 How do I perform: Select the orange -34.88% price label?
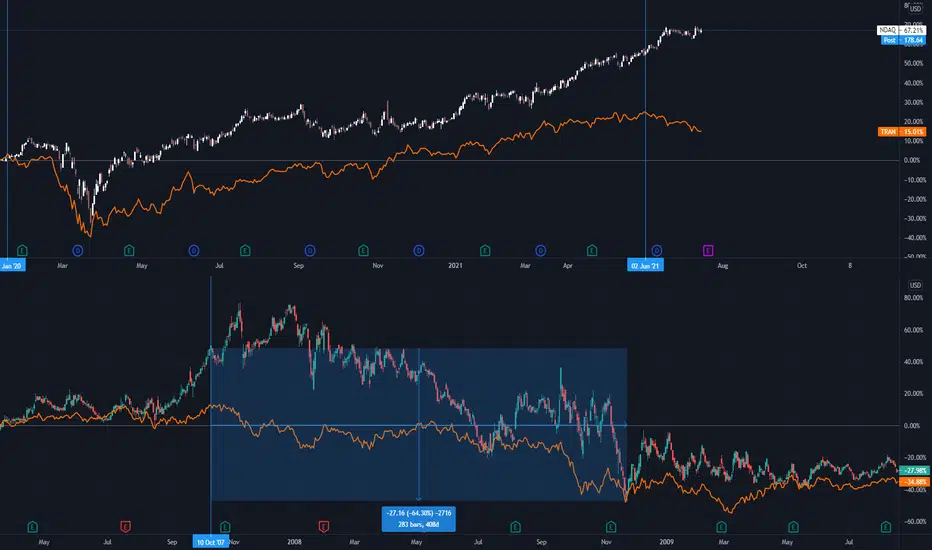click(x=915, y=482)
